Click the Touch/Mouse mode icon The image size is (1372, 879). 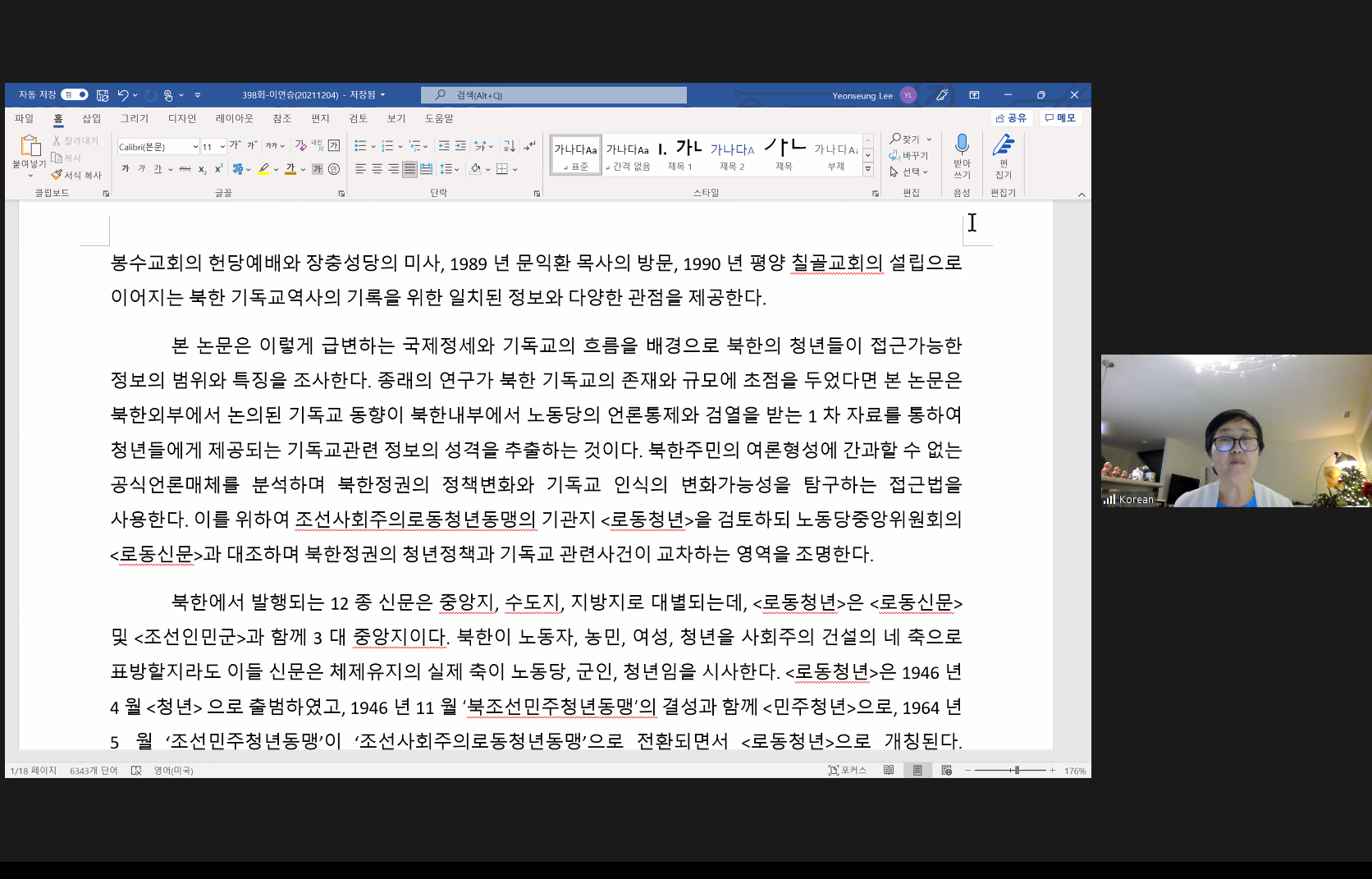(x=168, y=95)
